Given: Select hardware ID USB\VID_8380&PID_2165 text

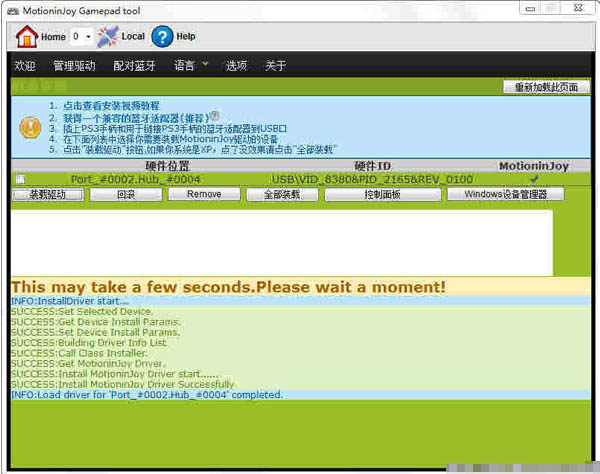Looking at the screenshot, I should tap(372, 179).
